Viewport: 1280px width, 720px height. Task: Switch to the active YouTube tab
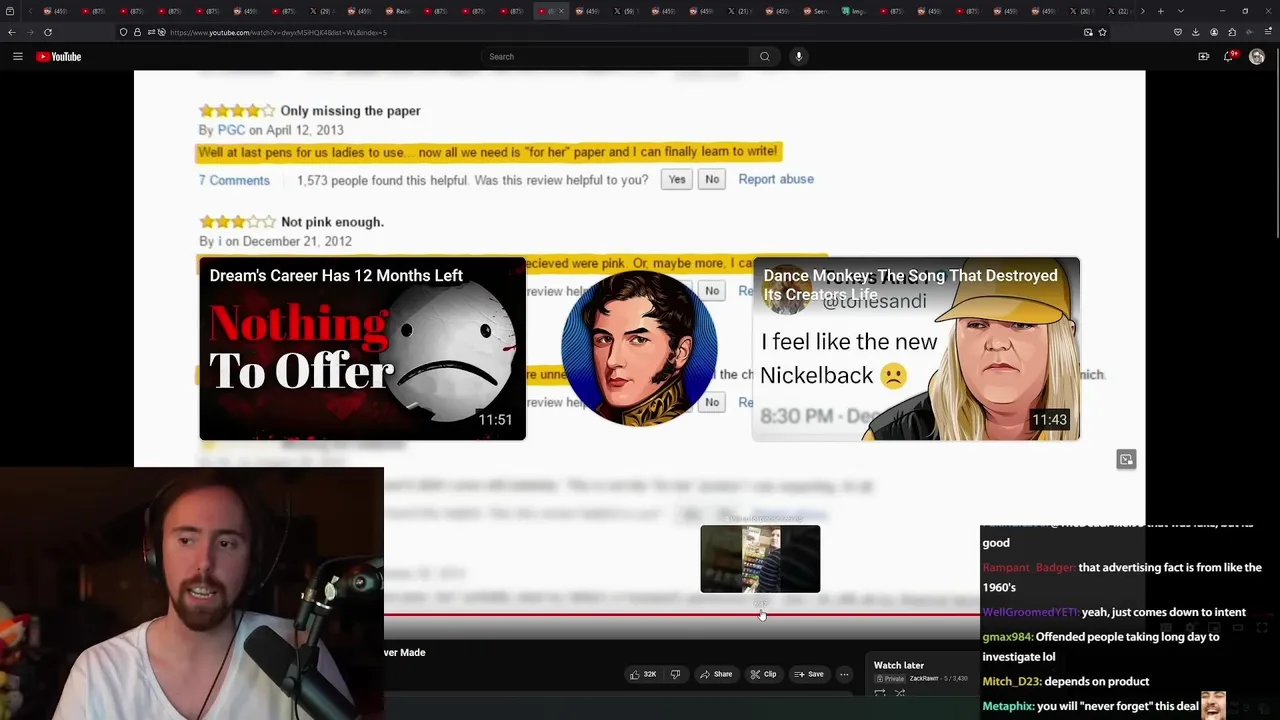coord(550,11)
